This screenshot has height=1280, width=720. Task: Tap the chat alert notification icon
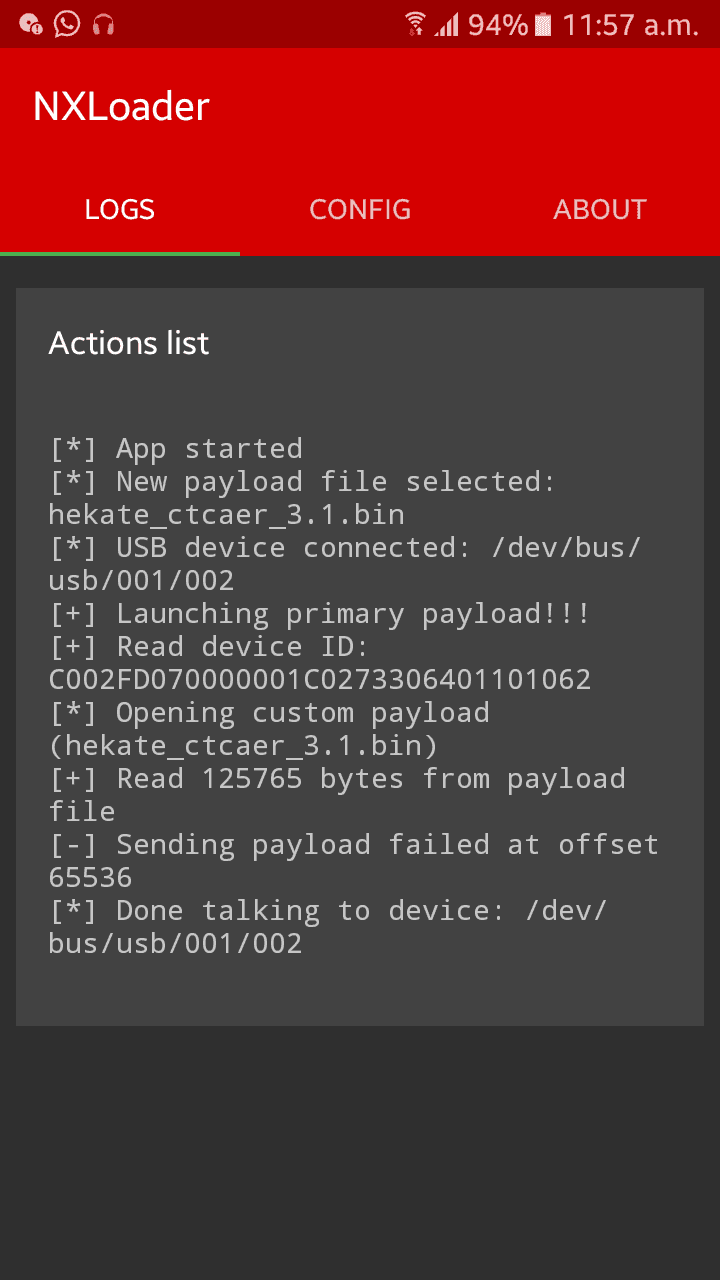[x=31, y=24]
